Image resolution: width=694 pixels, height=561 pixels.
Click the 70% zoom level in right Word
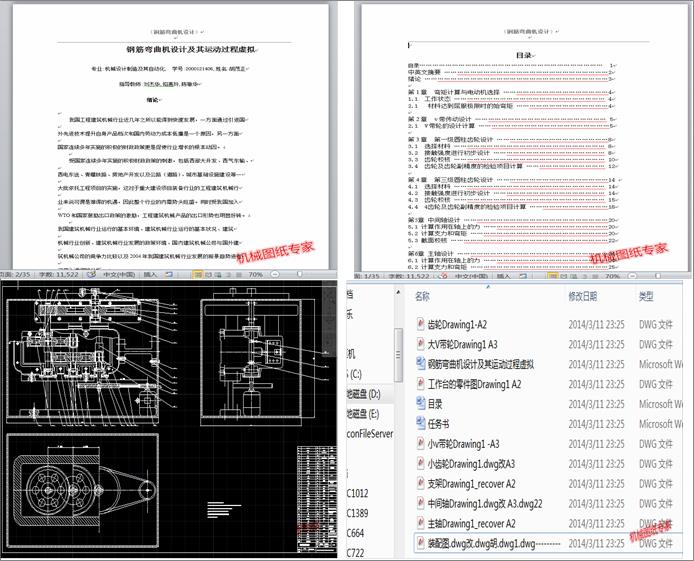pyautogui.click(x=612, y=276)
